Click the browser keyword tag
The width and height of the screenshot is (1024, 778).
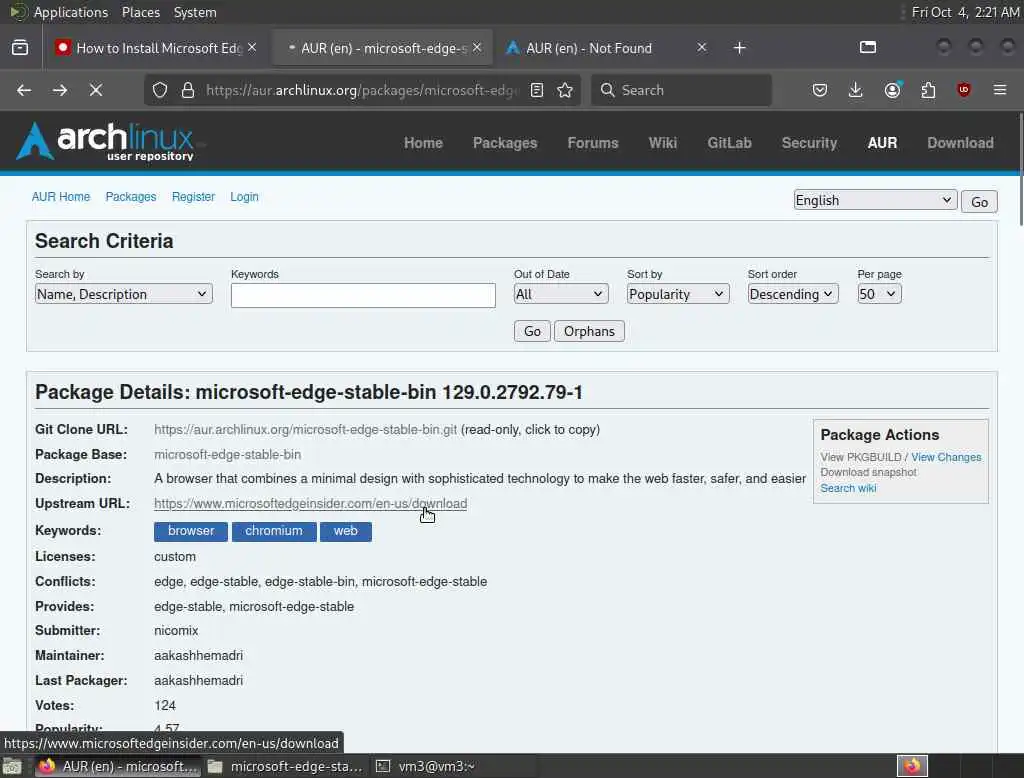pyautogui.click(x=191, y=531)
